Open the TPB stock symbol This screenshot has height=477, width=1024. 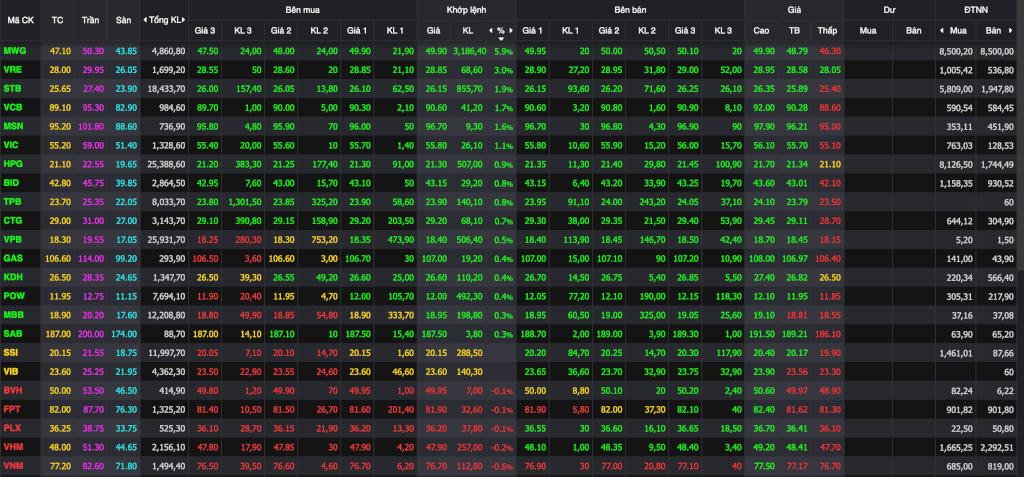coord(12,201)
